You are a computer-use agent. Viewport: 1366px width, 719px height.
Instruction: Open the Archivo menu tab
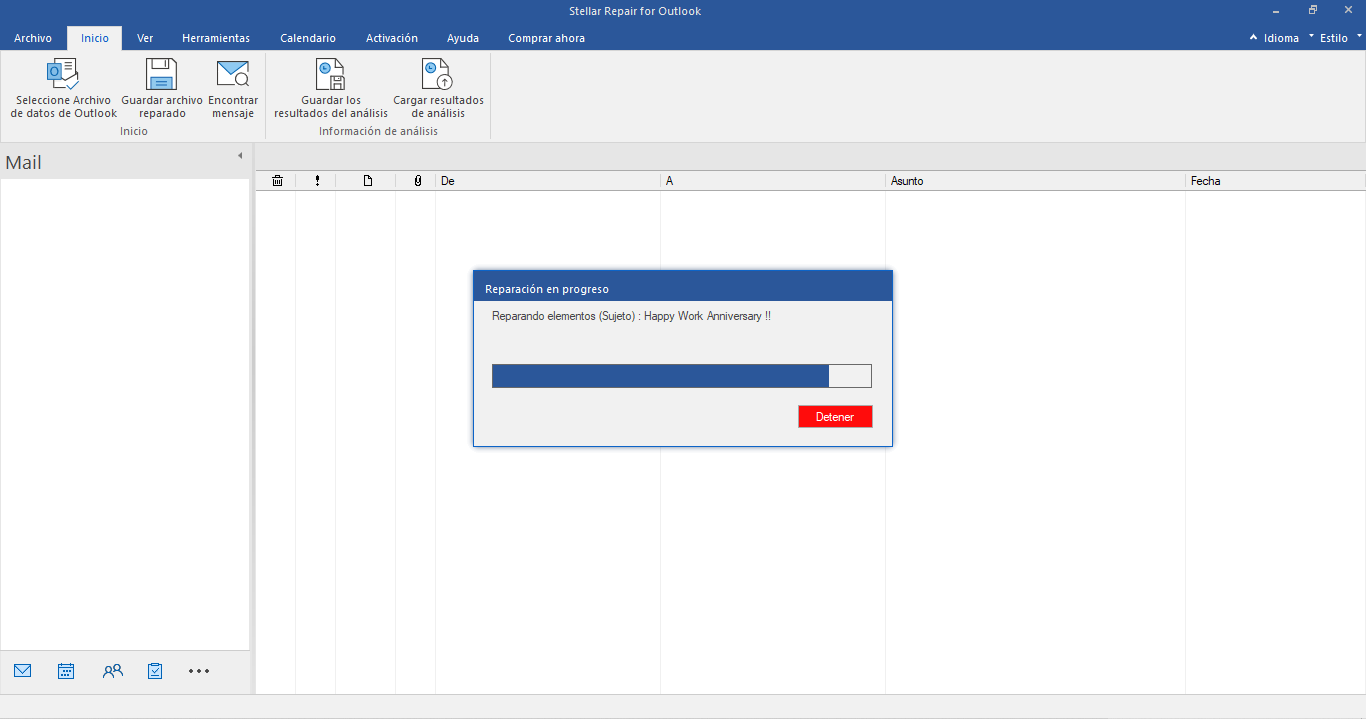coord(33,38)
